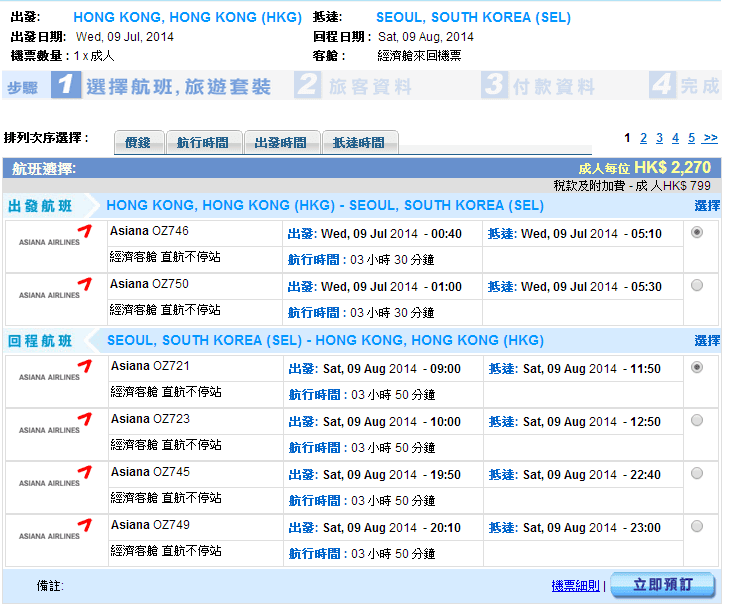This screenshot has width=729, height=615.
Task: Click Asiana Airlines logo for flight OZ723
Action: coord(56,428)
